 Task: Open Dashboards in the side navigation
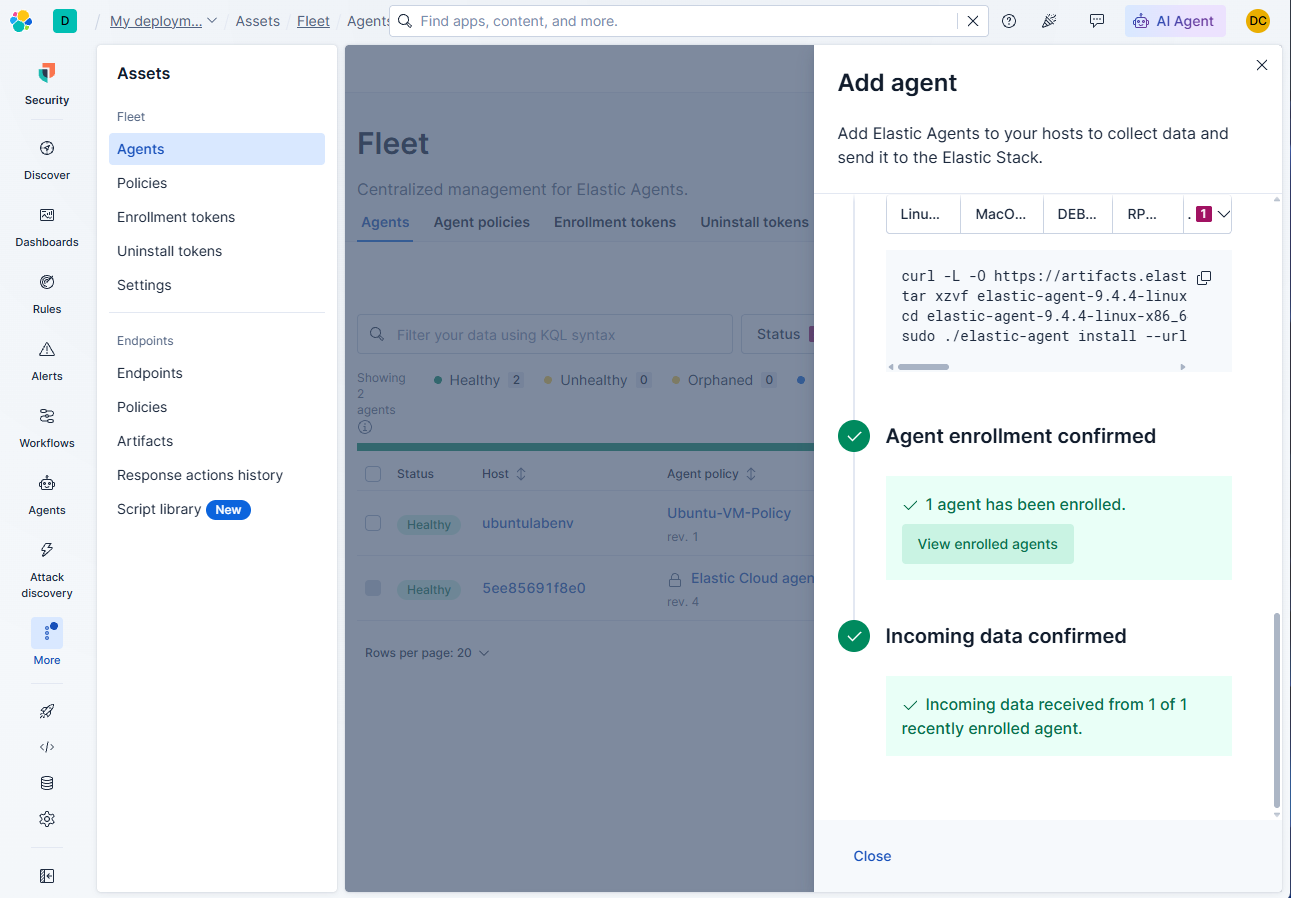point(47,227)
